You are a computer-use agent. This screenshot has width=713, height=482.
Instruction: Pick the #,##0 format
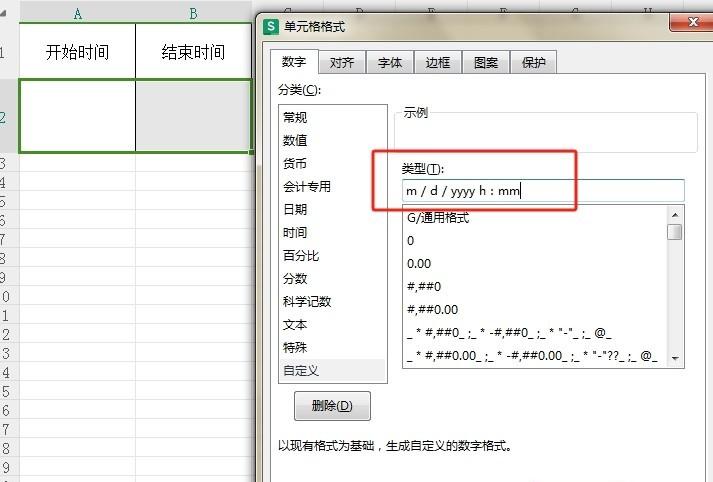535,287
